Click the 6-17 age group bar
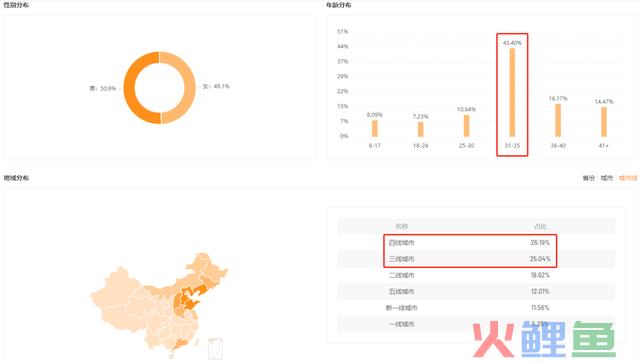 click(375, 128)
